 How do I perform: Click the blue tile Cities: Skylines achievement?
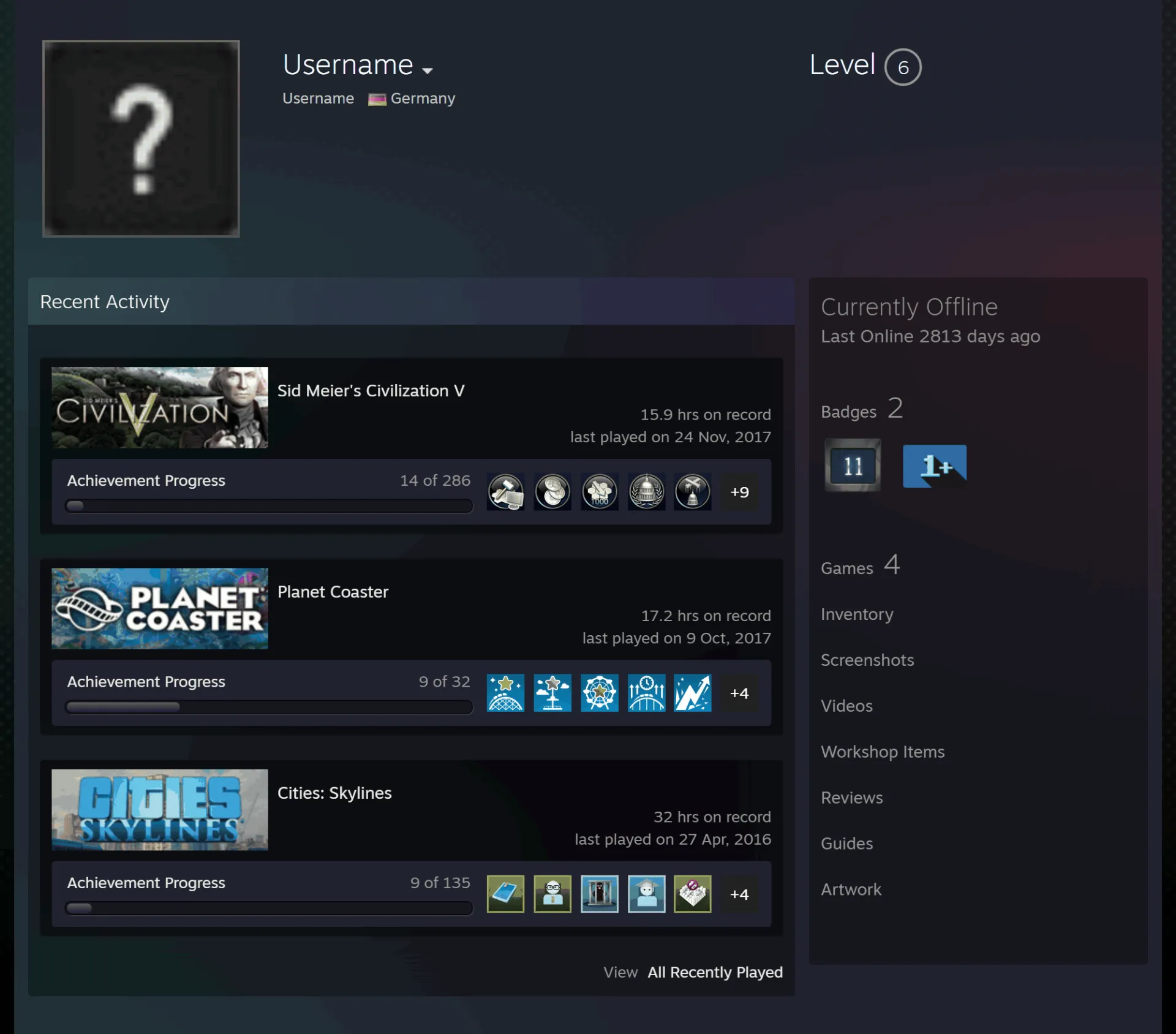point(505,894)
